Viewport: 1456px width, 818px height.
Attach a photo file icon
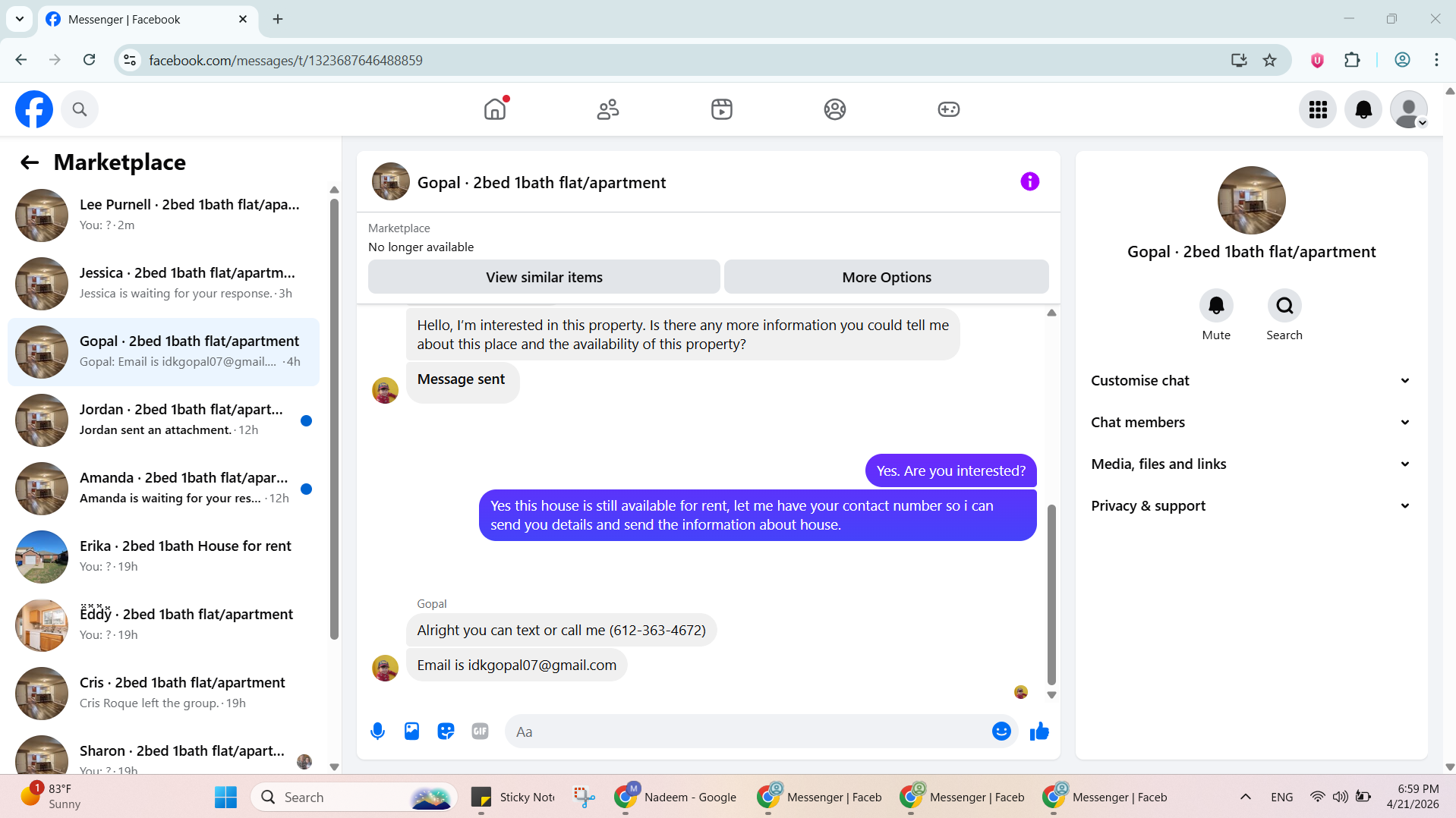coord(411,731)
